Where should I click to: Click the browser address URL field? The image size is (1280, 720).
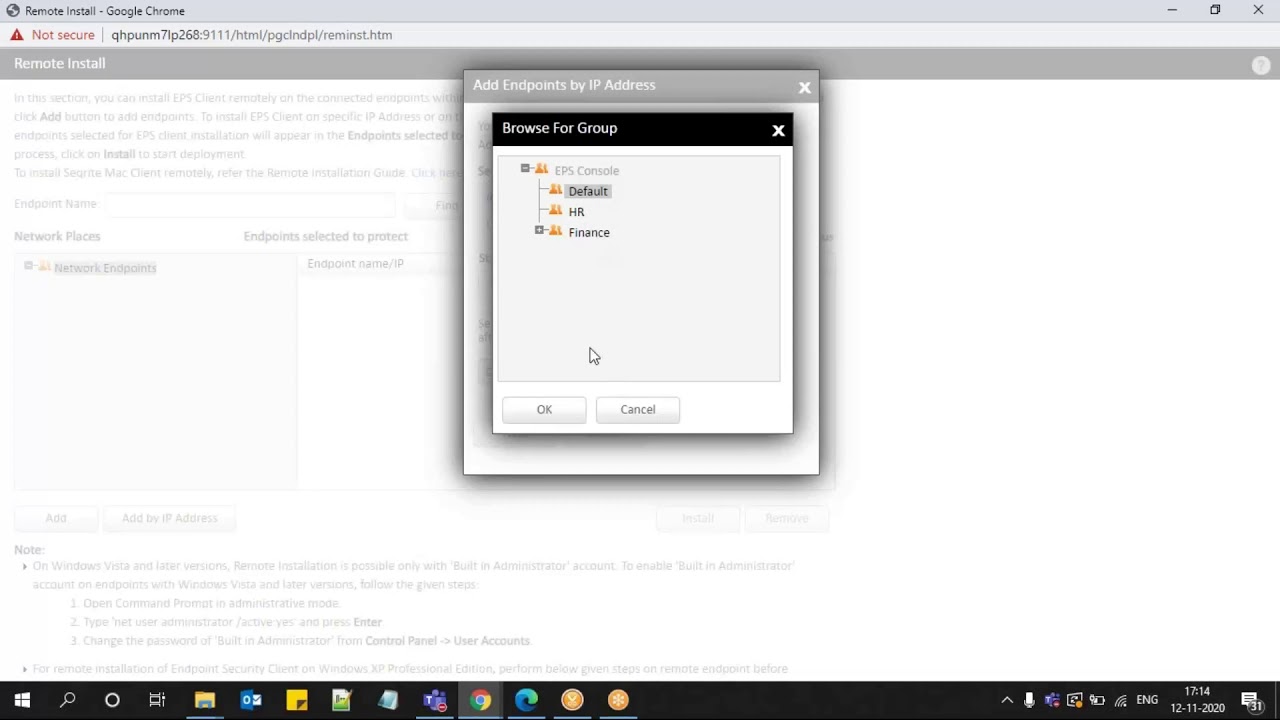[x=251, y=35]
